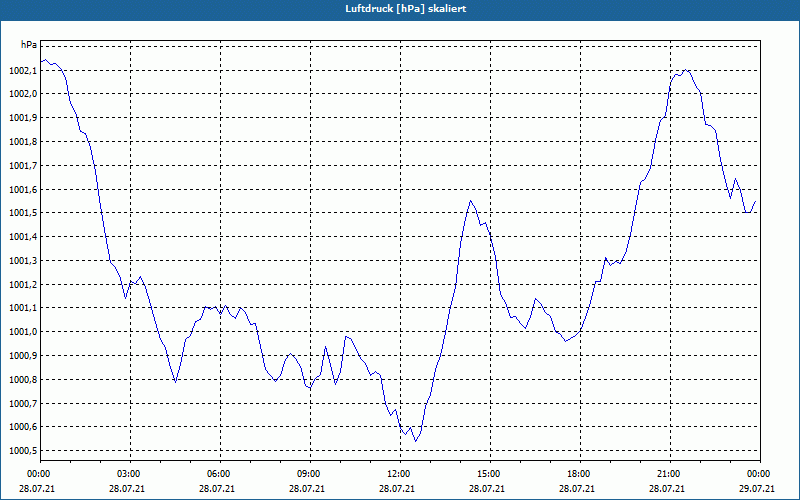Screen dimensions: 800x500
Task: Click the y-axis label 1001,8
Action: (23, 142)
